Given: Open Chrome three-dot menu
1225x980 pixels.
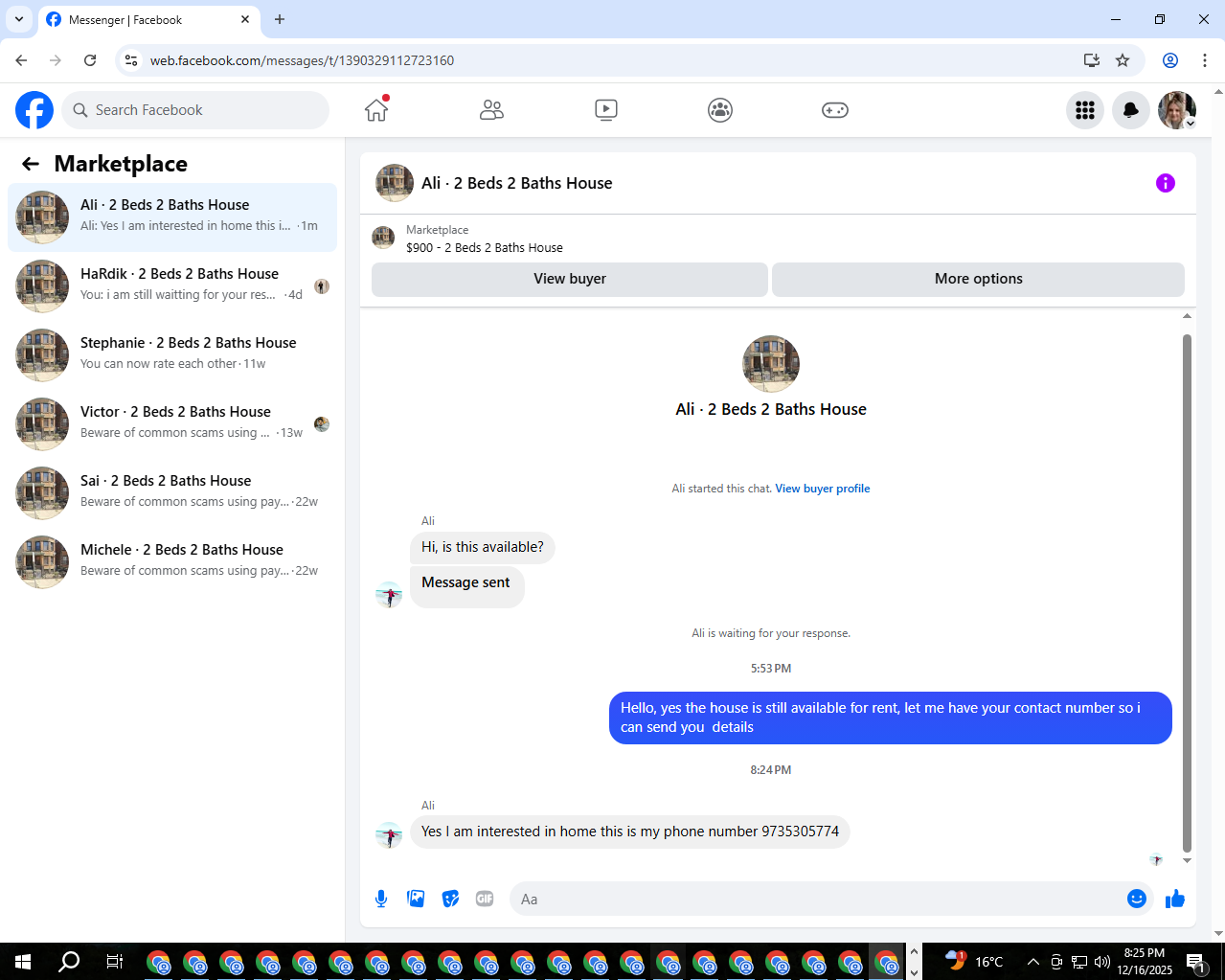Looking at the screenshot, I should pos(1204,60).
